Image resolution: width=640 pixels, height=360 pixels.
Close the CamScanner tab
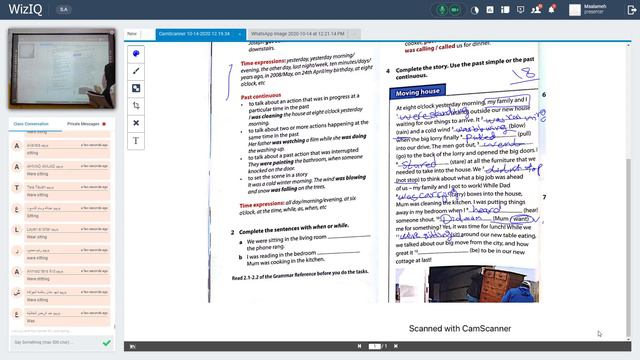point(240,34)
